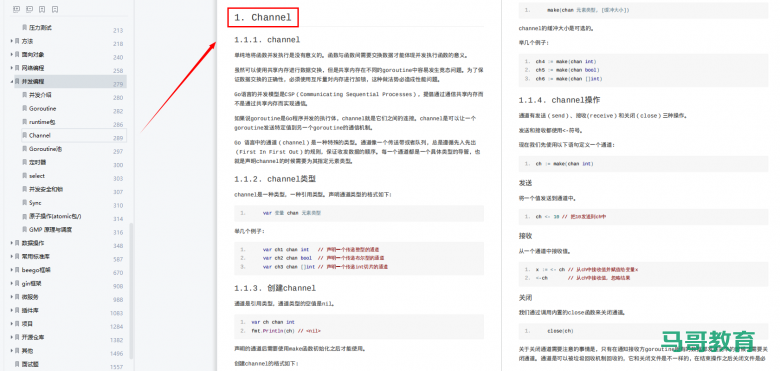Screen dimensions: 780x371
Task: Click the '1. Channel' heading in the document
Action: tap(263, 17)
